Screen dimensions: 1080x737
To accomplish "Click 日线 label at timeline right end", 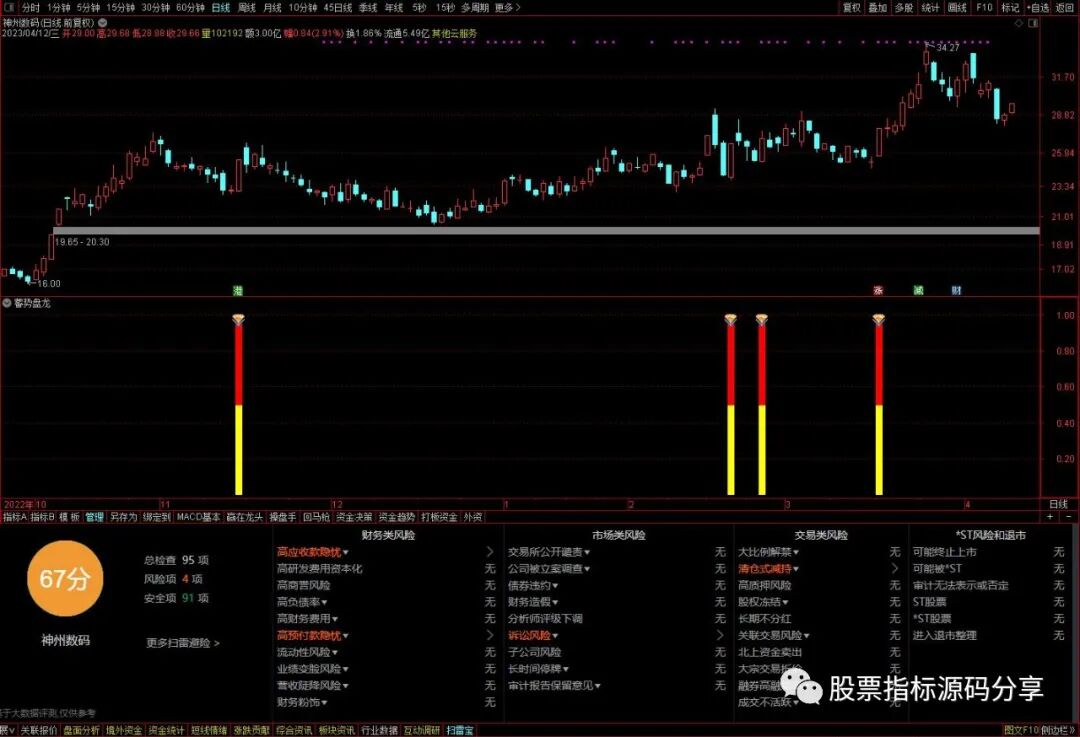I will pos(1058,504).
